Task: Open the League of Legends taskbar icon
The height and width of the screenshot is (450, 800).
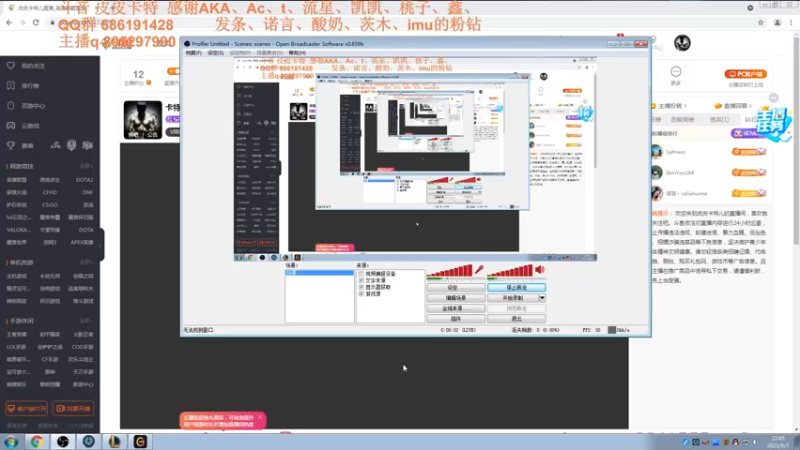Action: point(114,441)
